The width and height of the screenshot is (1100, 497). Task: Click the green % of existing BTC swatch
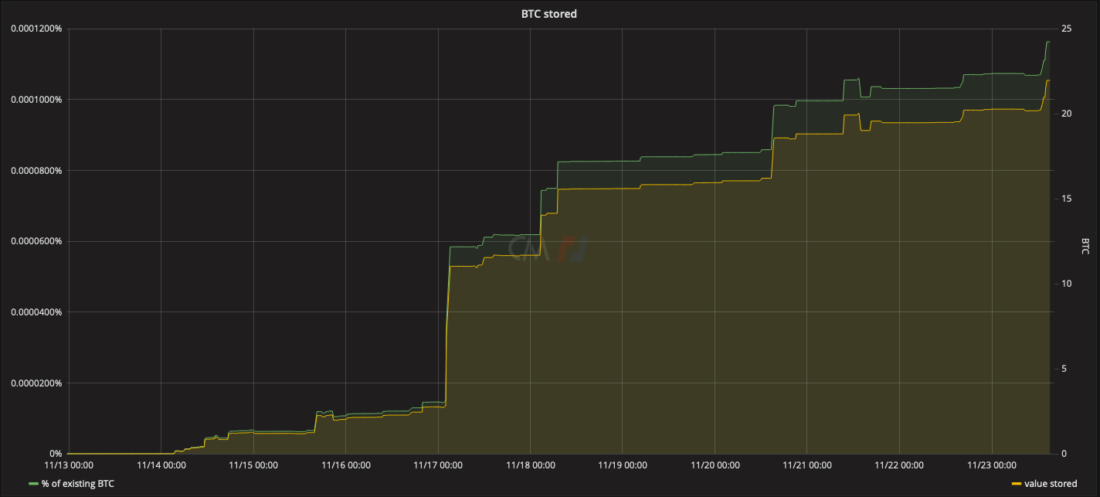(x=32, y=484)
